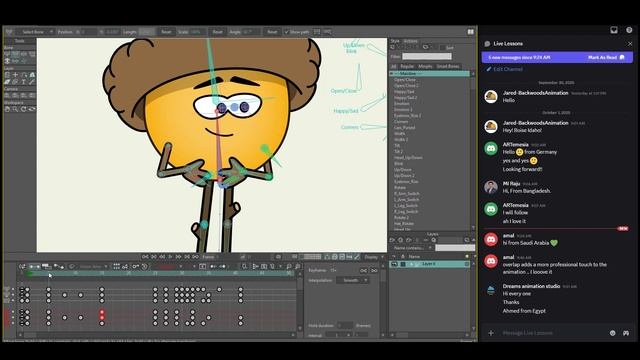Toggle the Sort checkbox in Actions panel
The height and width of the screenshot is (360, 640).
tap(442, 48)
